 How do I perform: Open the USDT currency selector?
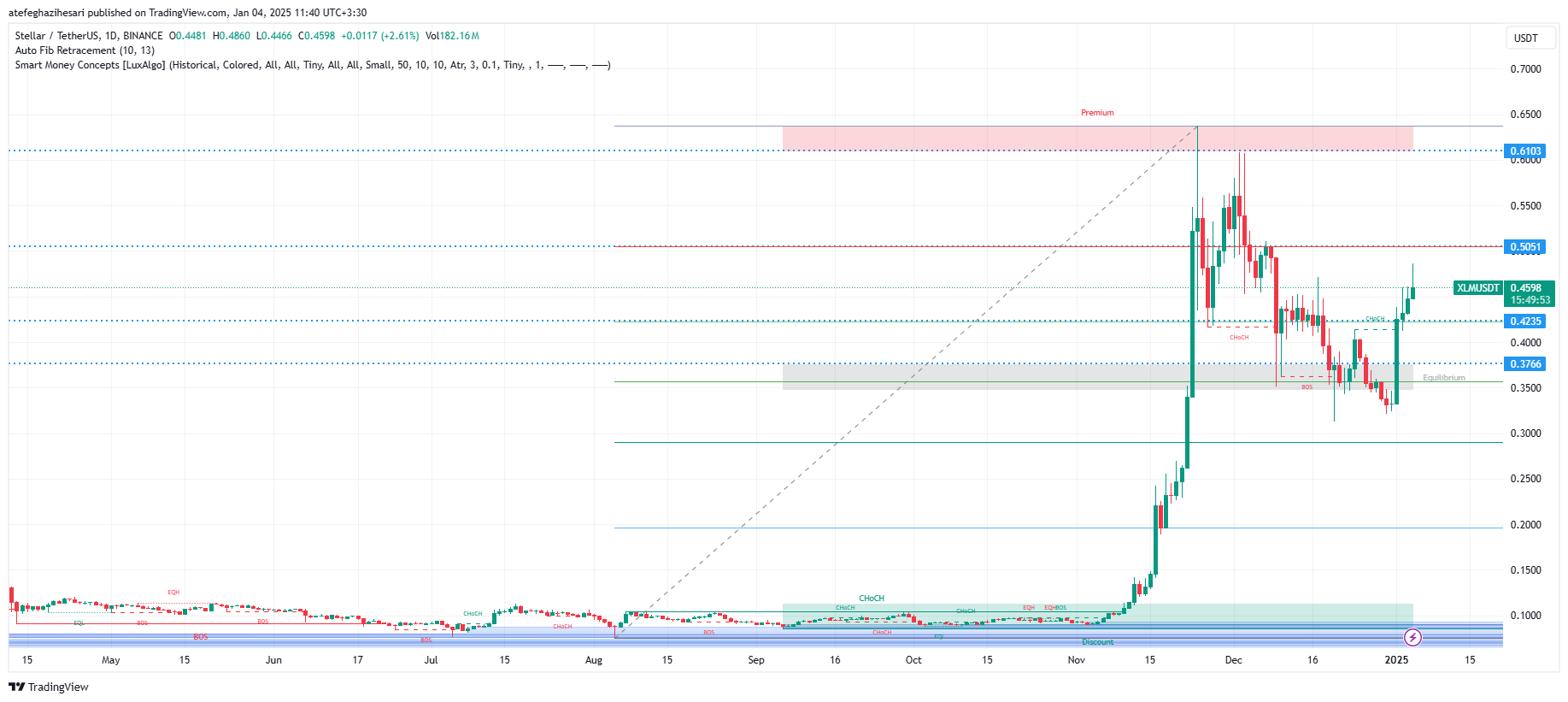point(1530,38)
